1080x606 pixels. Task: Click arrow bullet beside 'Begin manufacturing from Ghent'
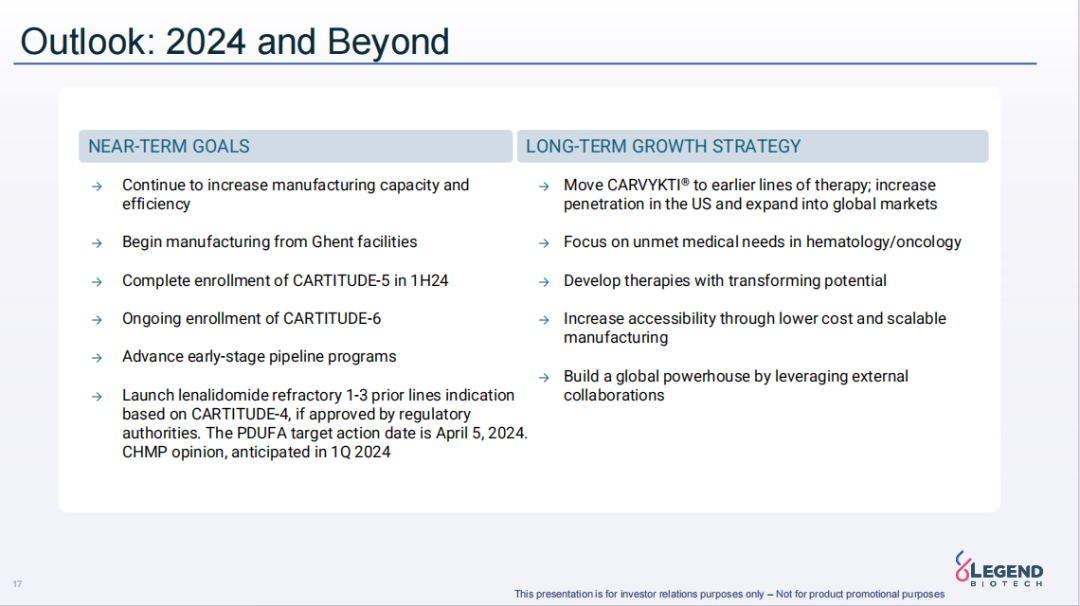tap(97, 243)
